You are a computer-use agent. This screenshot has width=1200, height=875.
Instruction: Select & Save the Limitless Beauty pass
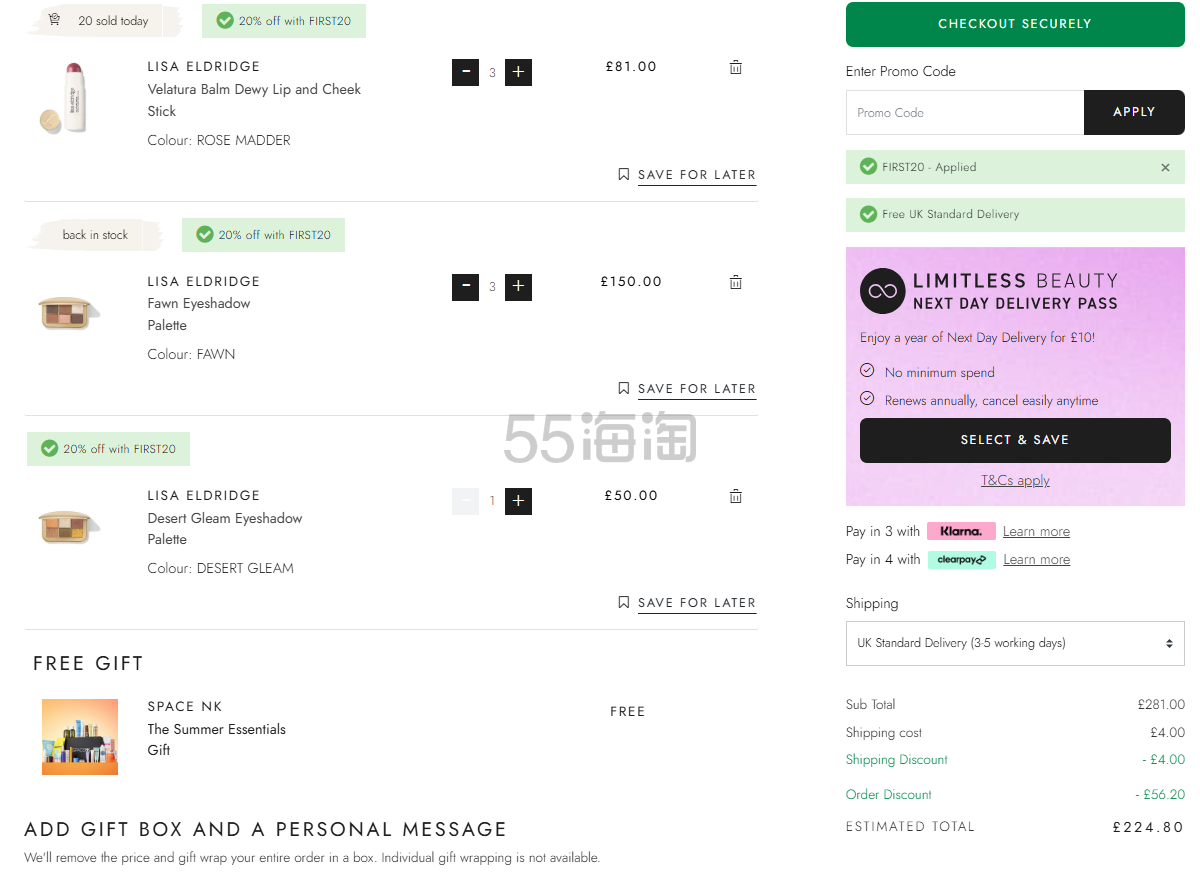coord(1015,440)
